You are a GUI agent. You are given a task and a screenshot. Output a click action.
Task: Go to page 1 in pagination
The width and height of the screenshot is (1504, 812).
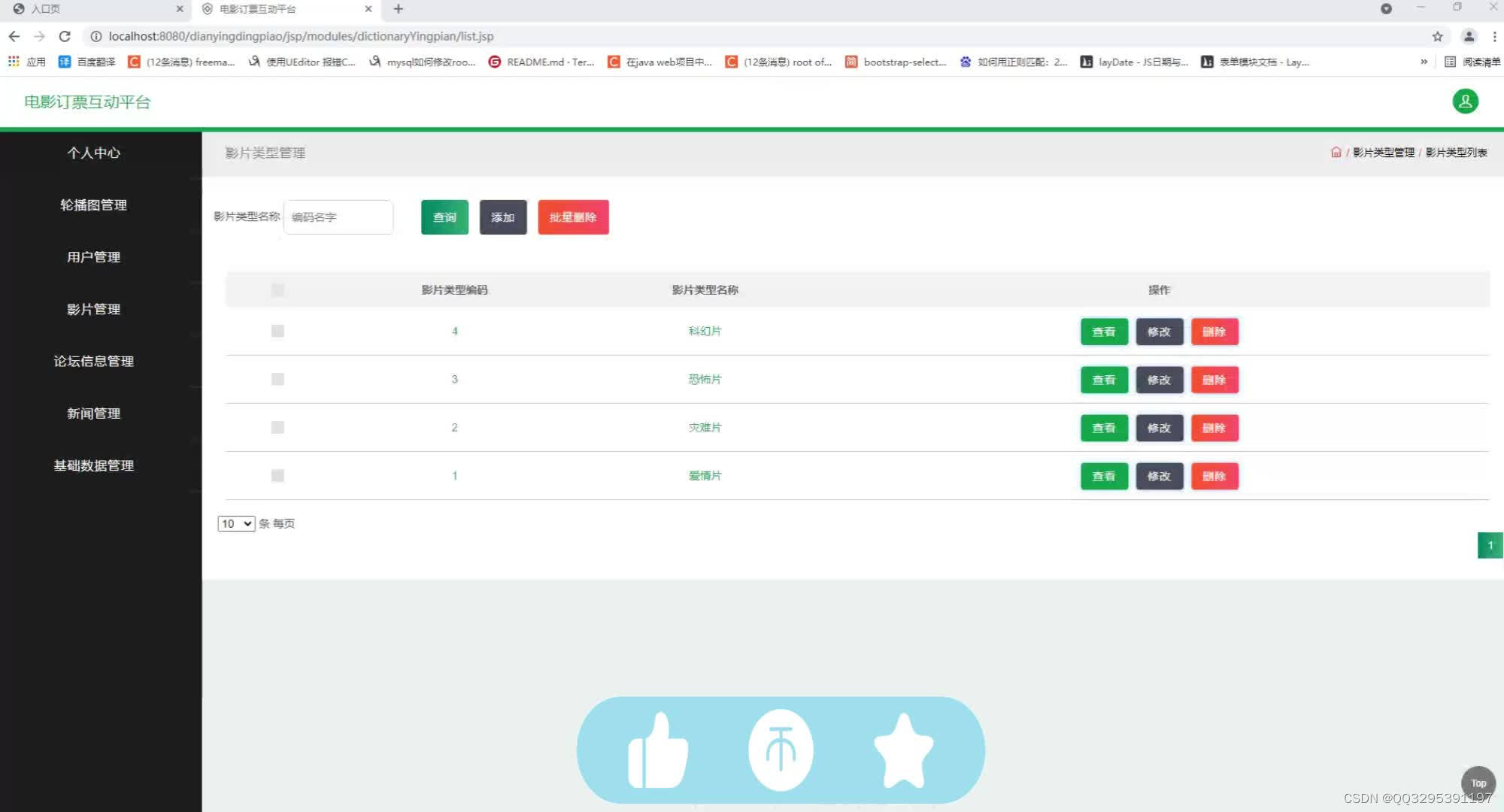(1490, 546)
